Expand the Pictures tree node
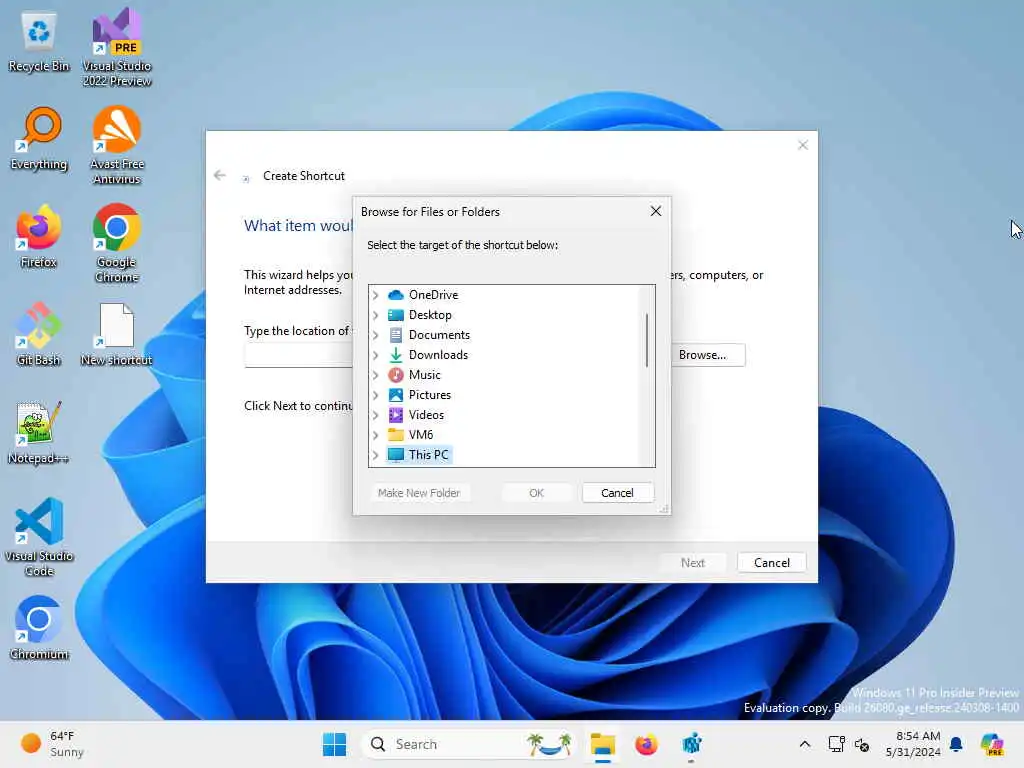The width and height of the screenshot is (1024, 768). click(x=376, y=395)
